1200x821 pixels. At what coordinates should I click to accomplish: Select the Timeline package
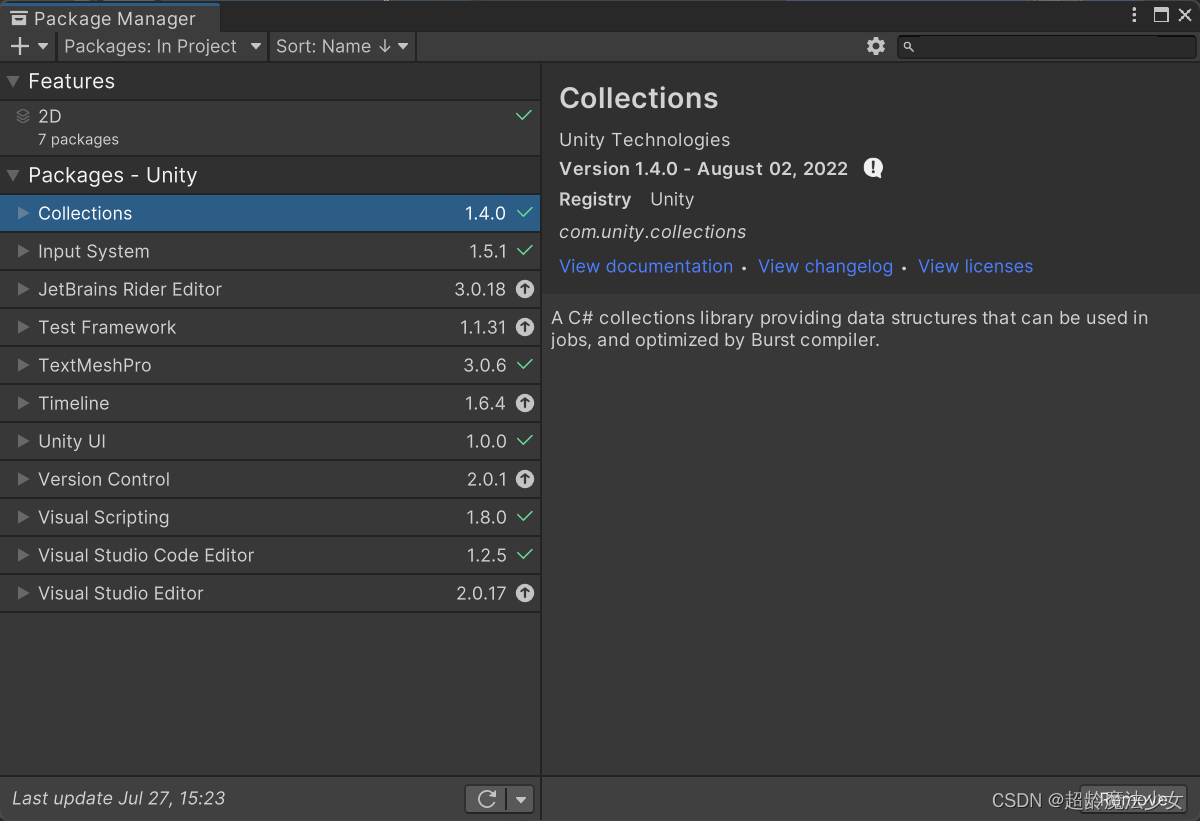point(270,403)
